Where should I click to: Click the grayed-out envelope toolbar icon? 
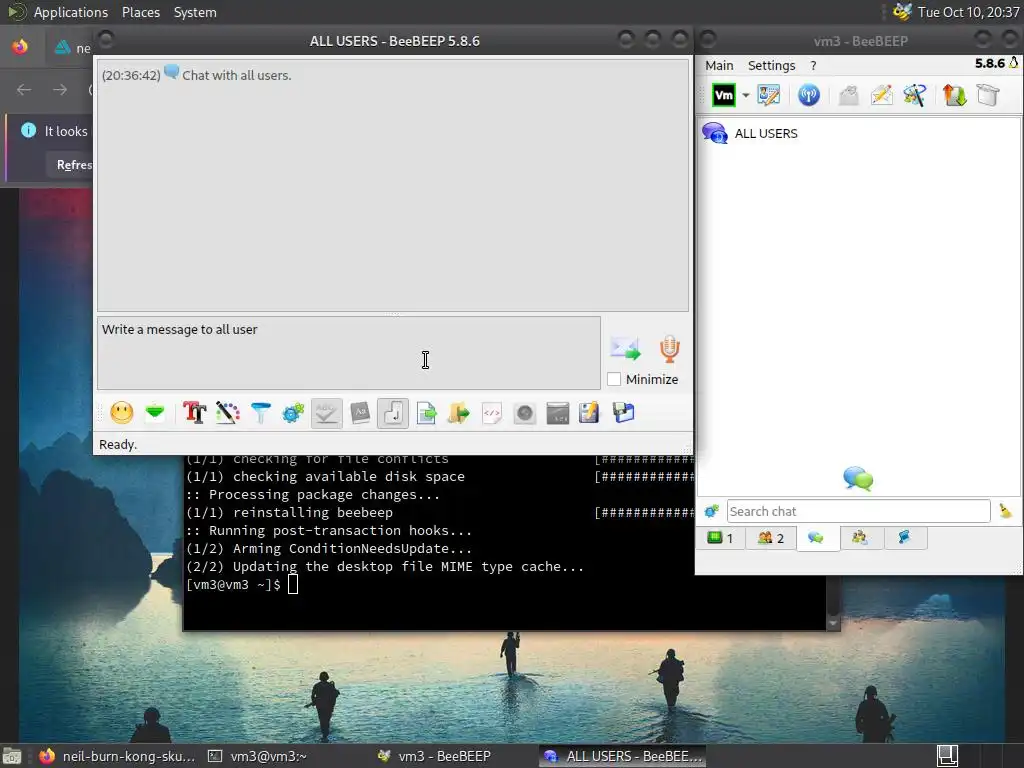tap(848, 95)
